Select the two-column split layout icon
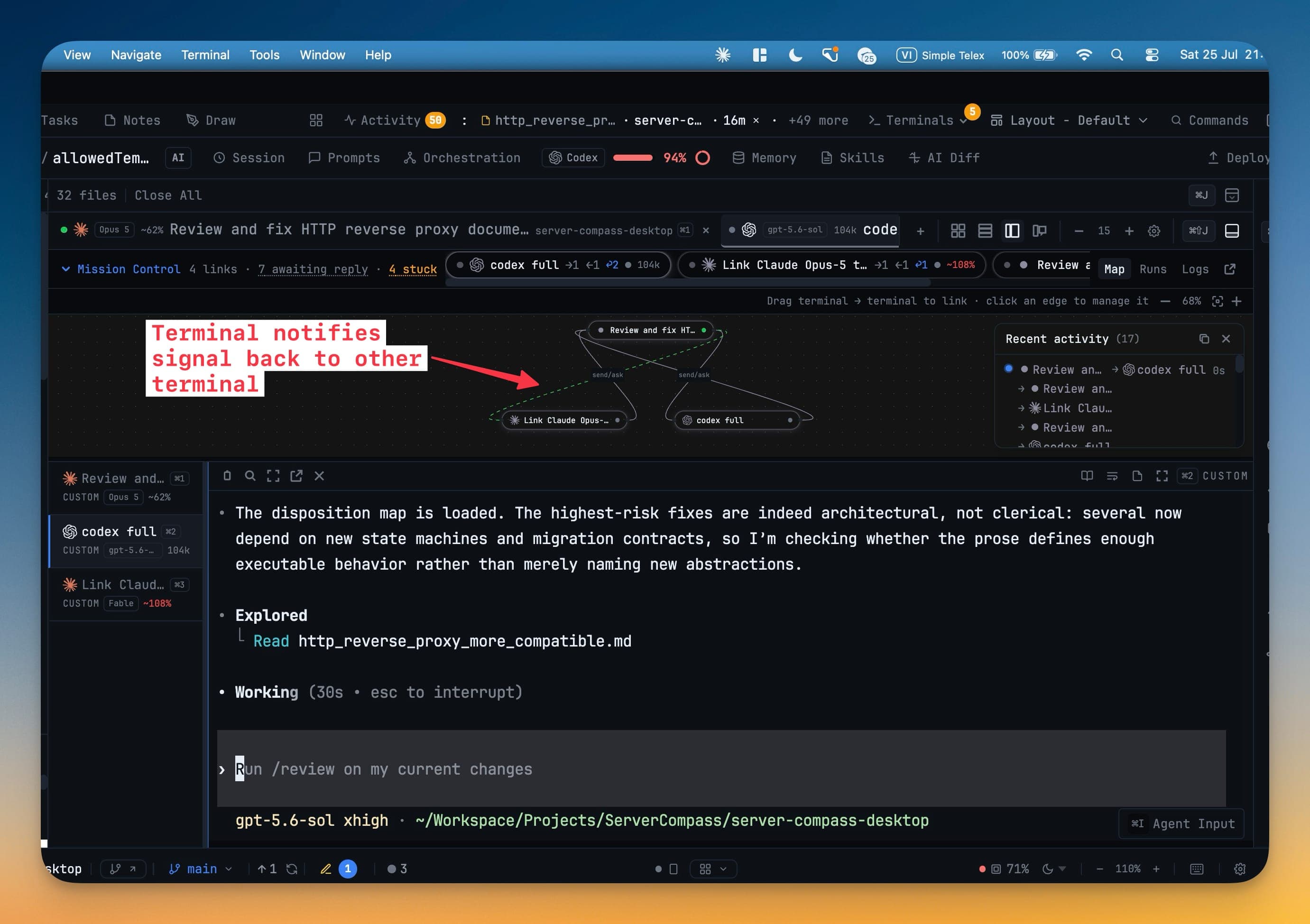The width and height of the screenshot is (1310, 924). click(x=1012, y=231)
